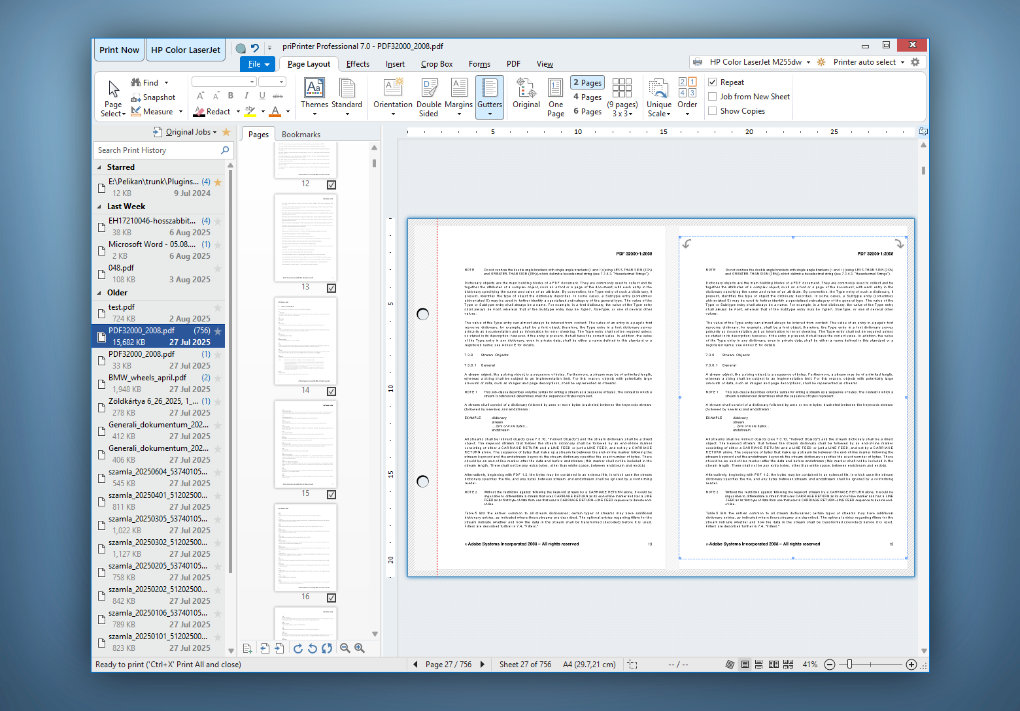Switch to the Bookmarks tab
This screenshot has width=1020, height=711.
point(301,134)
